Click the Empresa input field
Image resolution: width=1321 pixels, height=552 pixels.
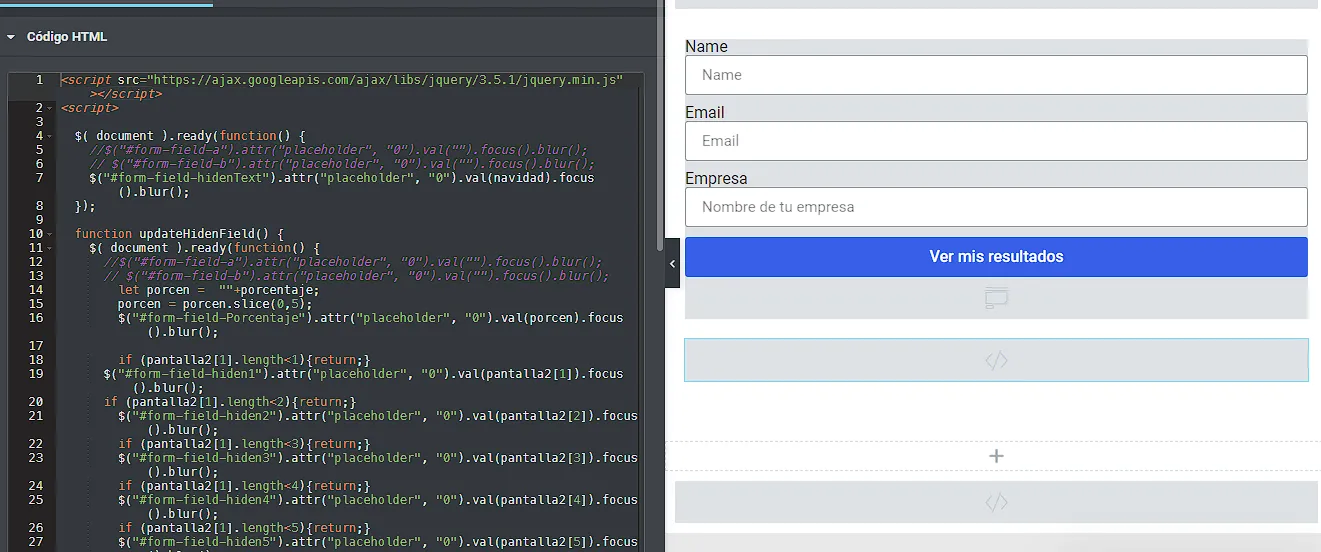point(996,207)
